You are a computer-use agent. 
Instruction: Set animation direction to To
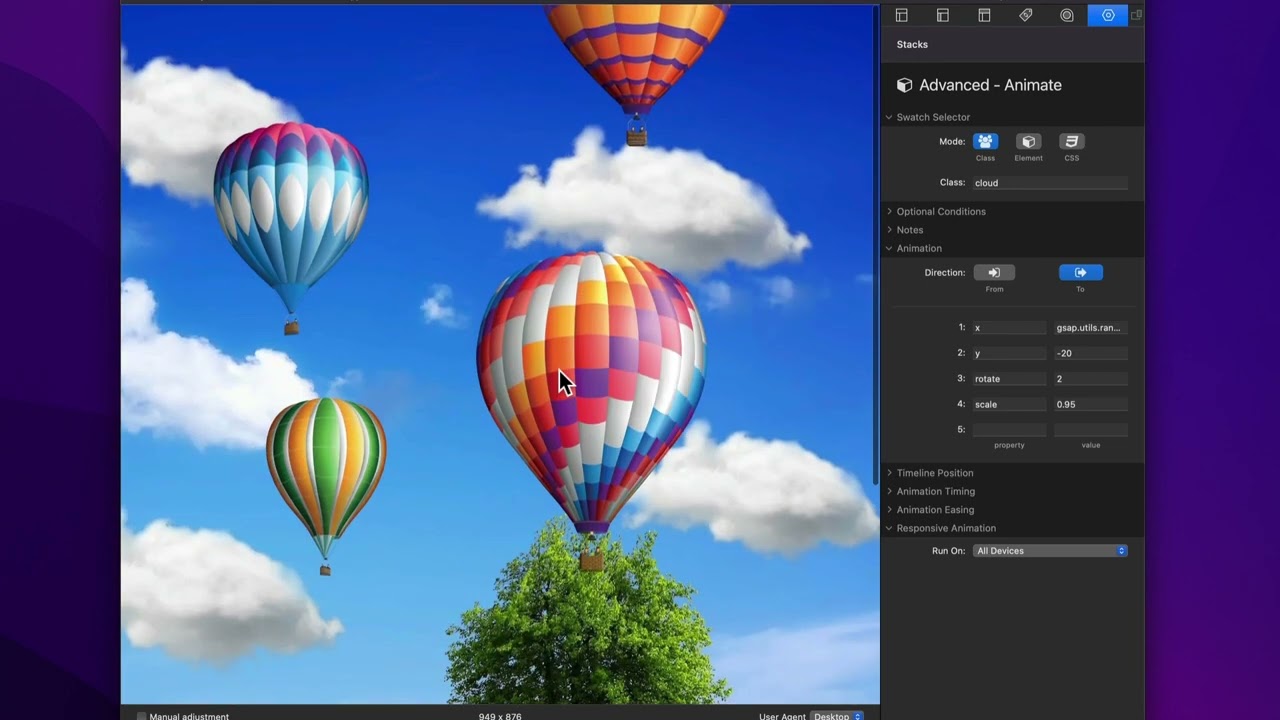(1080, 272)
